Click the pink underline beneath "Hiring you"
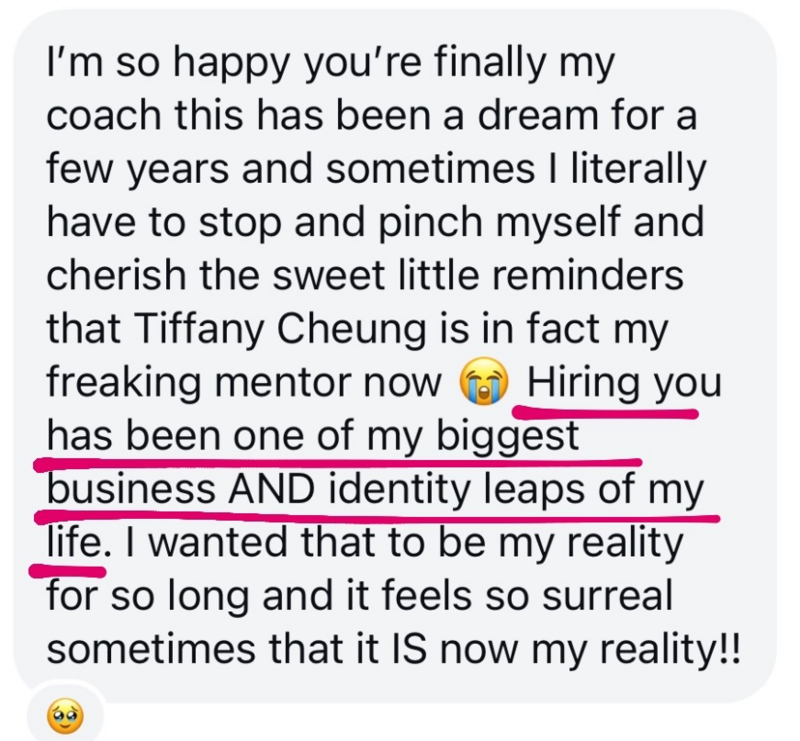 click(606, 412)
